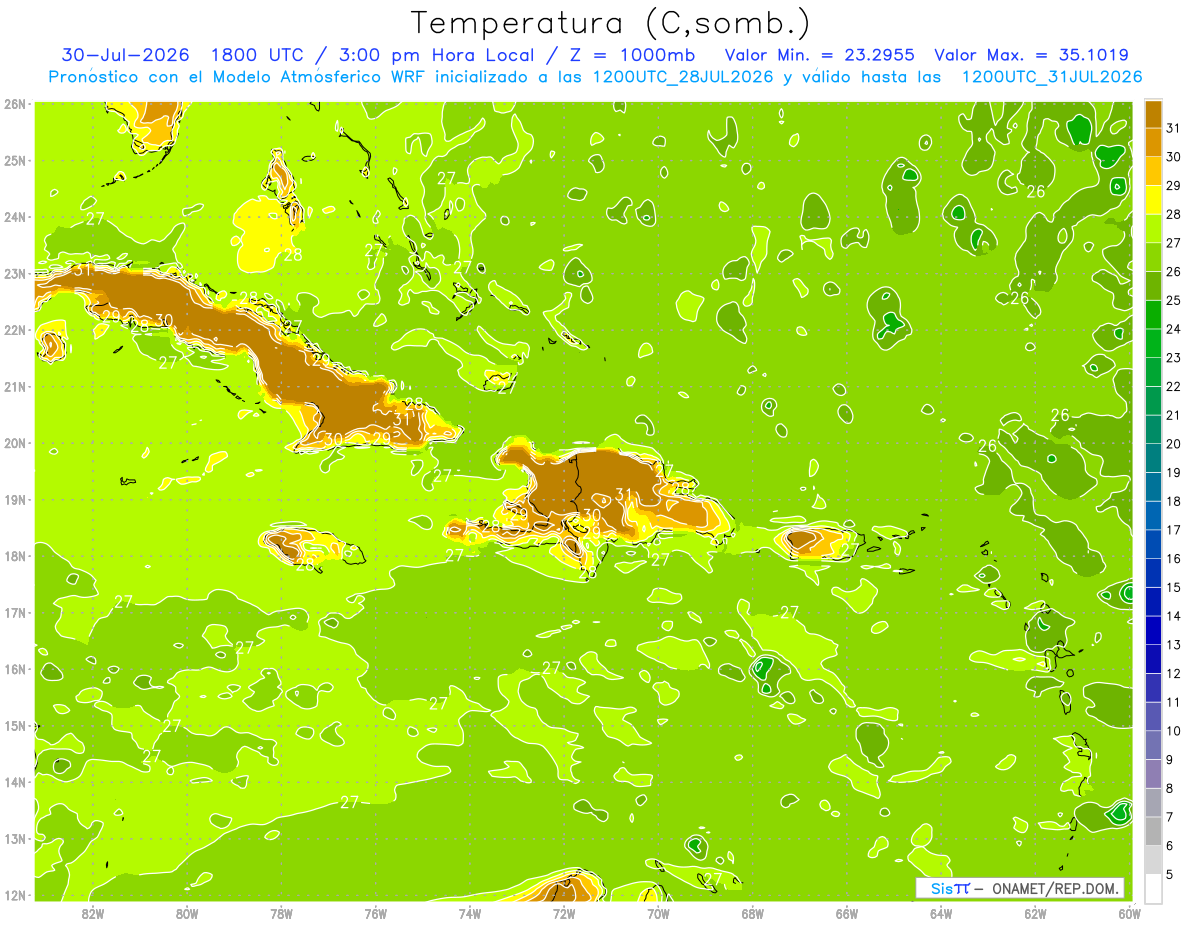1200x927 pixels.
Task: Click the legend value label 17
Action: coord(1174,530)
